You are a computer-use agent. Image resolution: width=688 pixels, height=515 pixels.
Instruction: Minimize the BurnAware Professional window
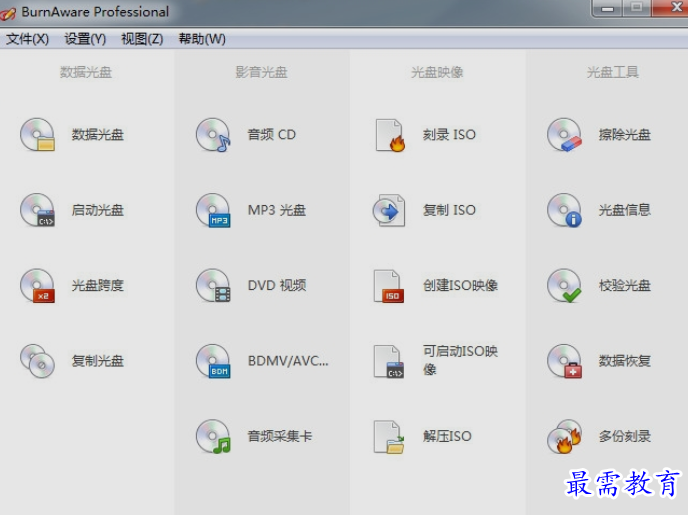(607, 7)
